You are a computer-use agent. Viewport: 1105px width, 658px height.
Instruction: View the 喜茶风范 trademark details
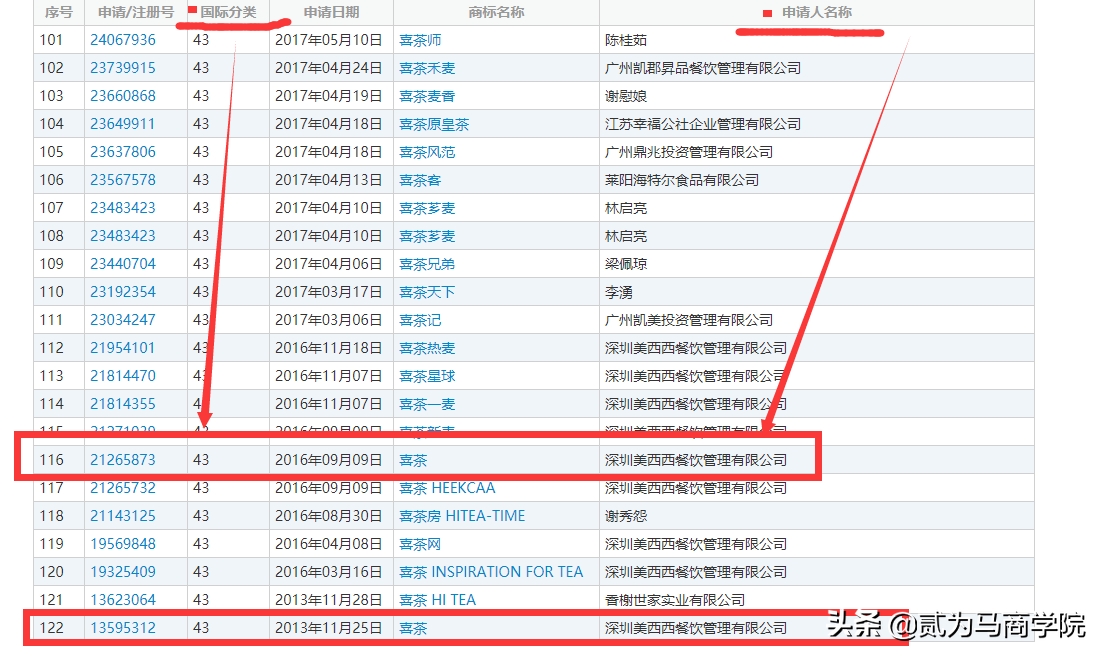[427, 152]
